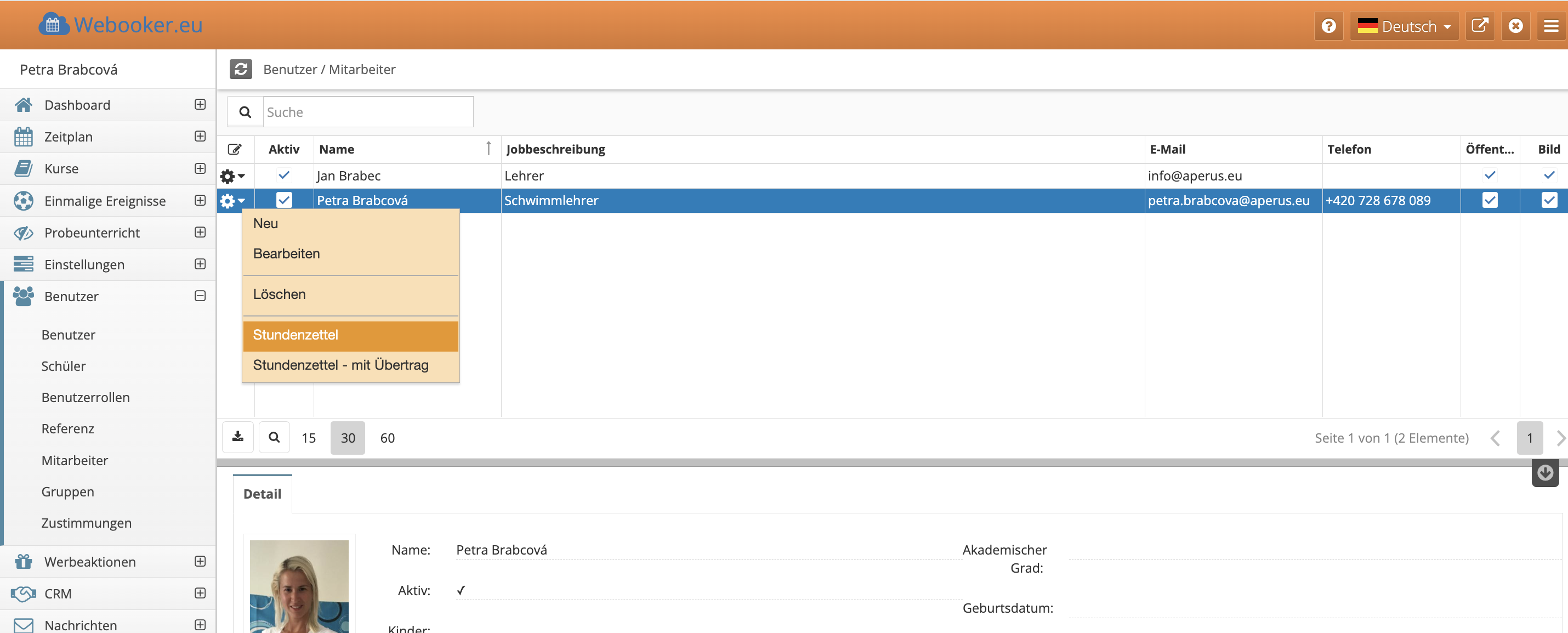Collapse the Benutzer sidebar section
Image resolution: width=1568 pixels, height=633 pixels.
pos(200,296)
